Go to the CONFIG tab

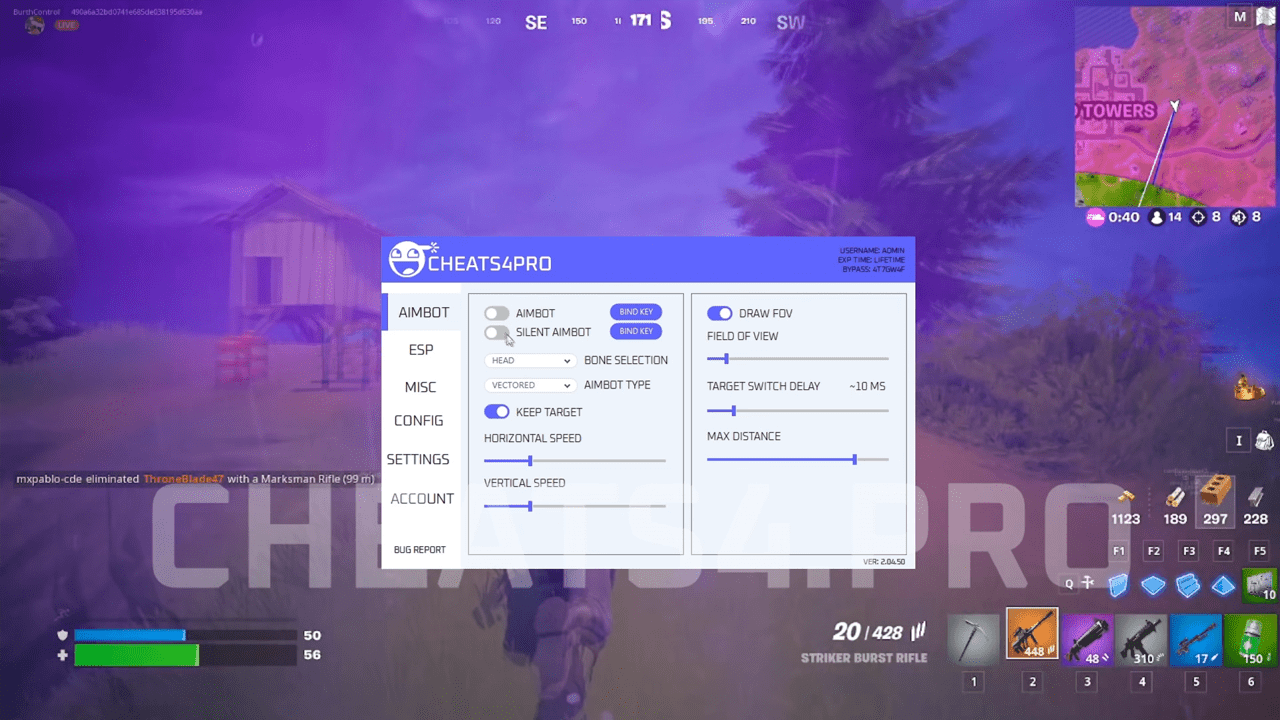point(419,421)
